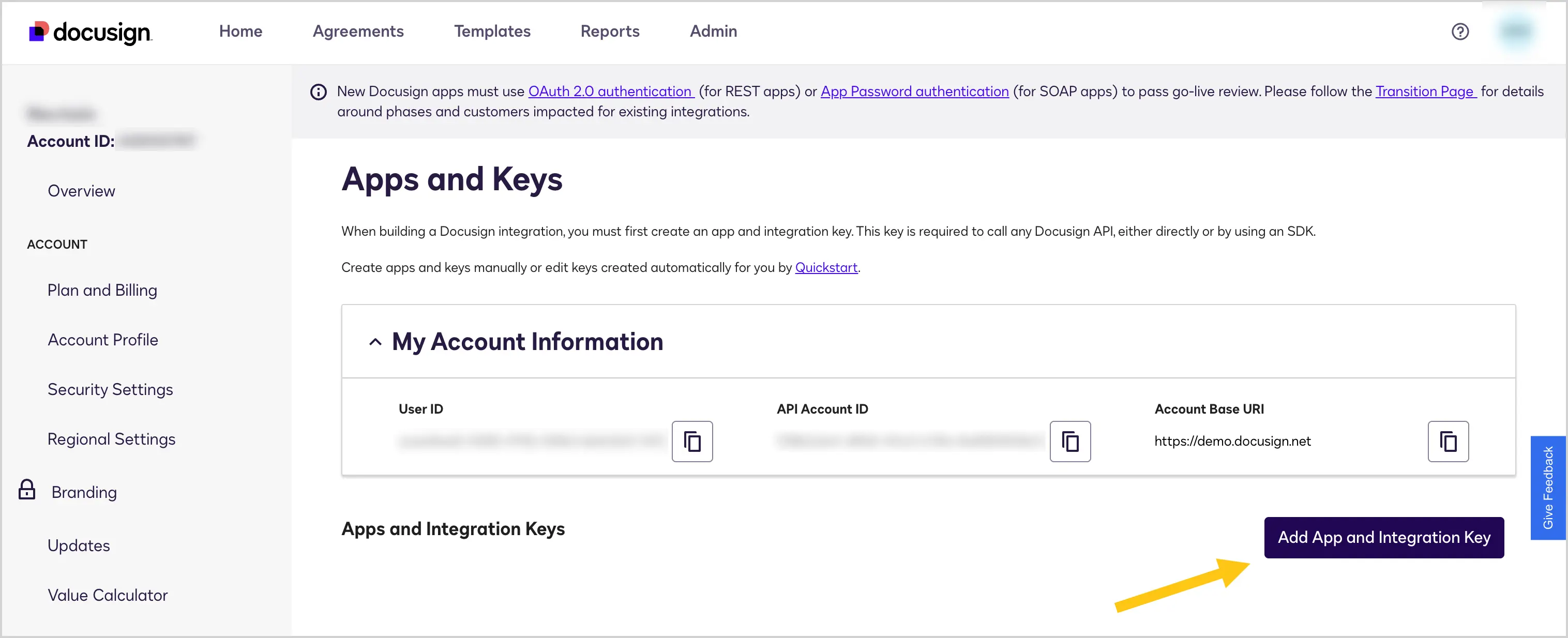Open the Admin tab
This screenshot has height=638, width=1568.
click(x=713, y=31)
